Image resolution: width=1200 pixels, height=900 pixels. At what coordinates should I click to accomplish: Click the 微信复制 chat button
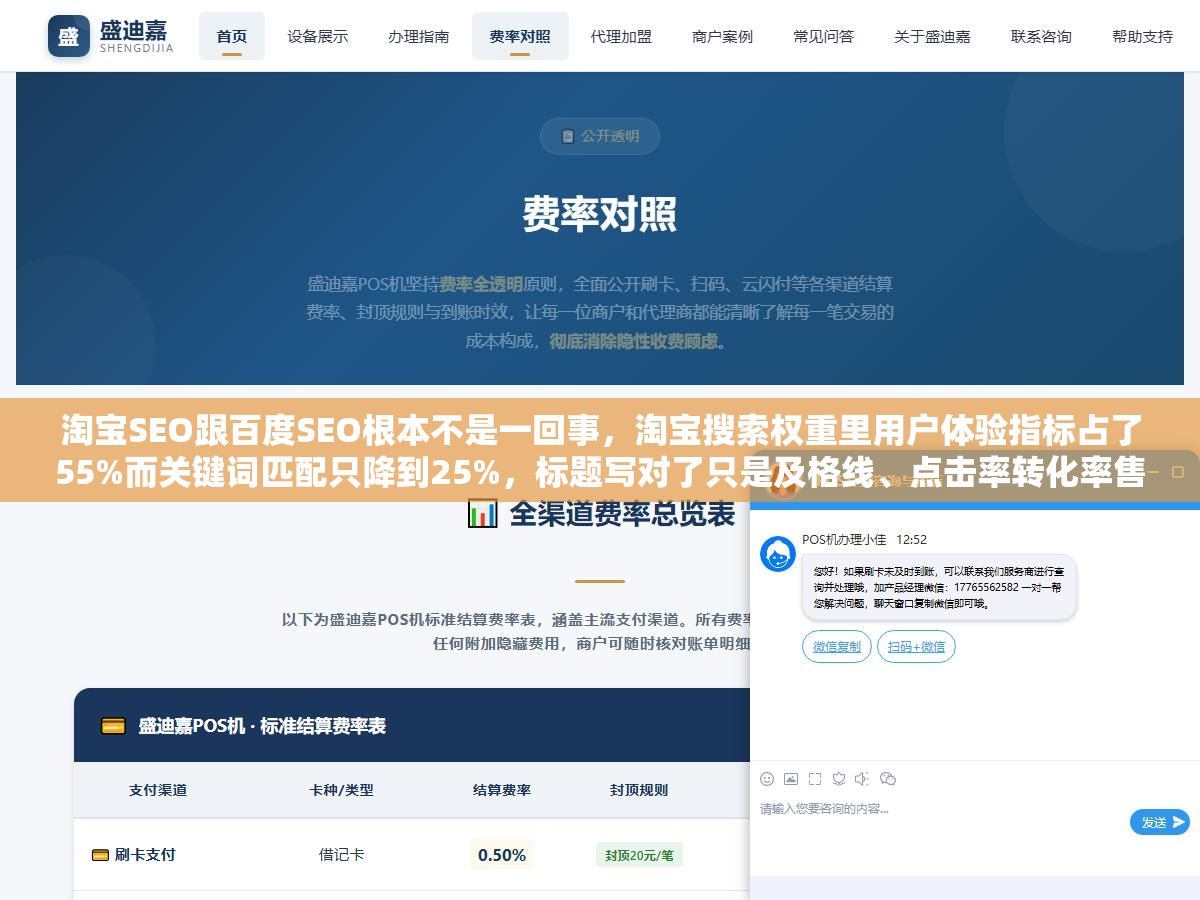(x=837, y=647)
